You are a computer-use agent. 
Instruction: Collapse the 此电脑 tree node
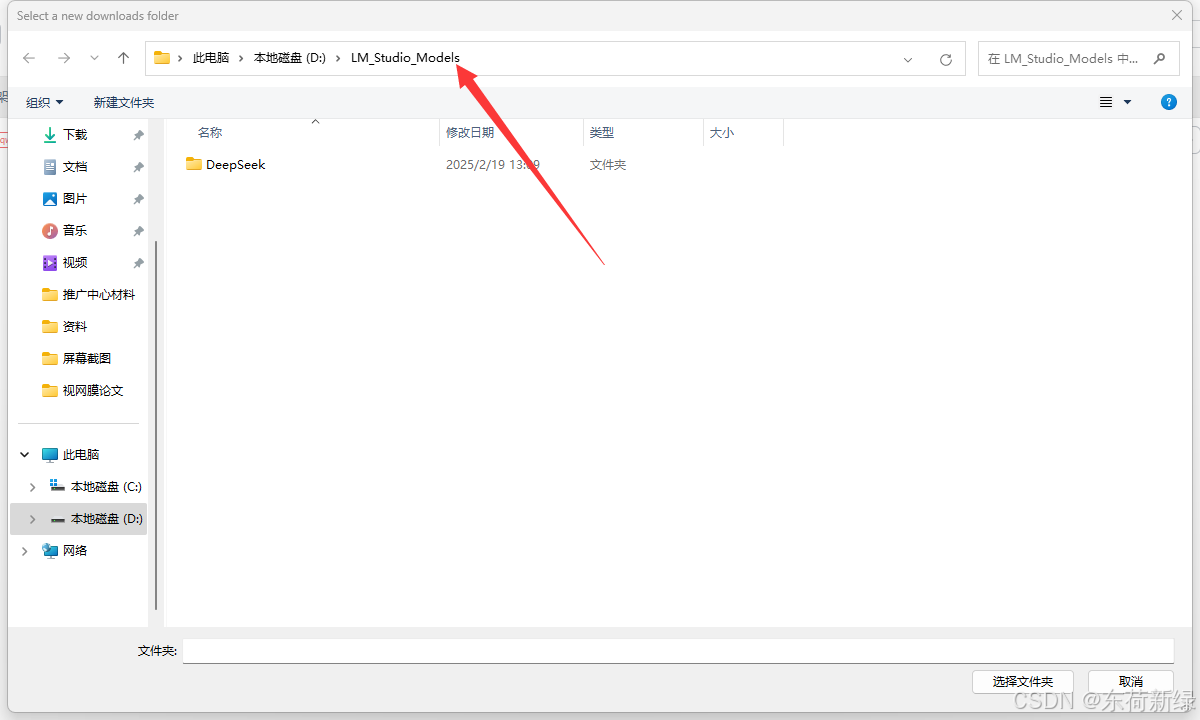25,454
